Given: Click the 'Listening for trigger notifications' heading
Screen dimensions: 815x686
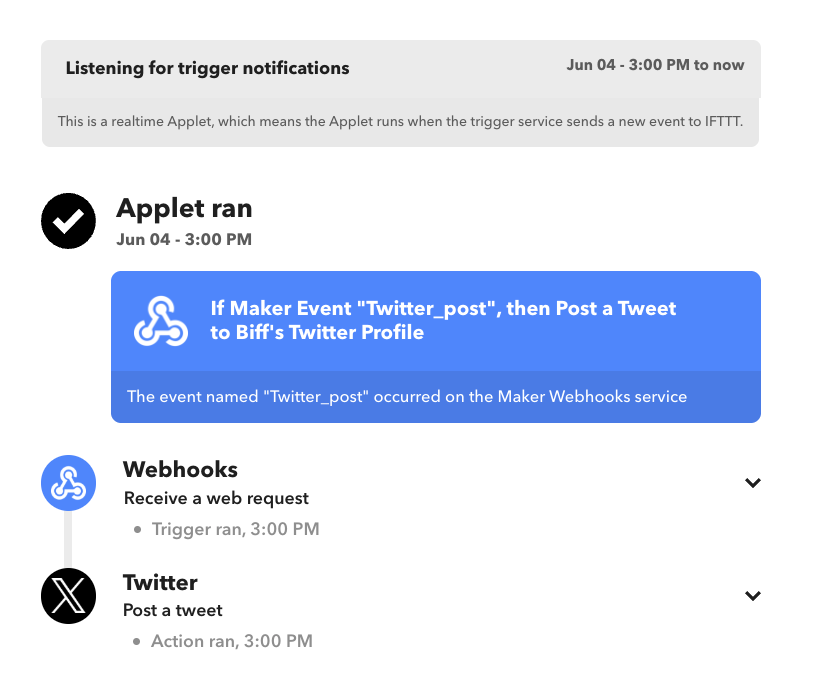Looking at the screenshot, I should coord(207,68).
